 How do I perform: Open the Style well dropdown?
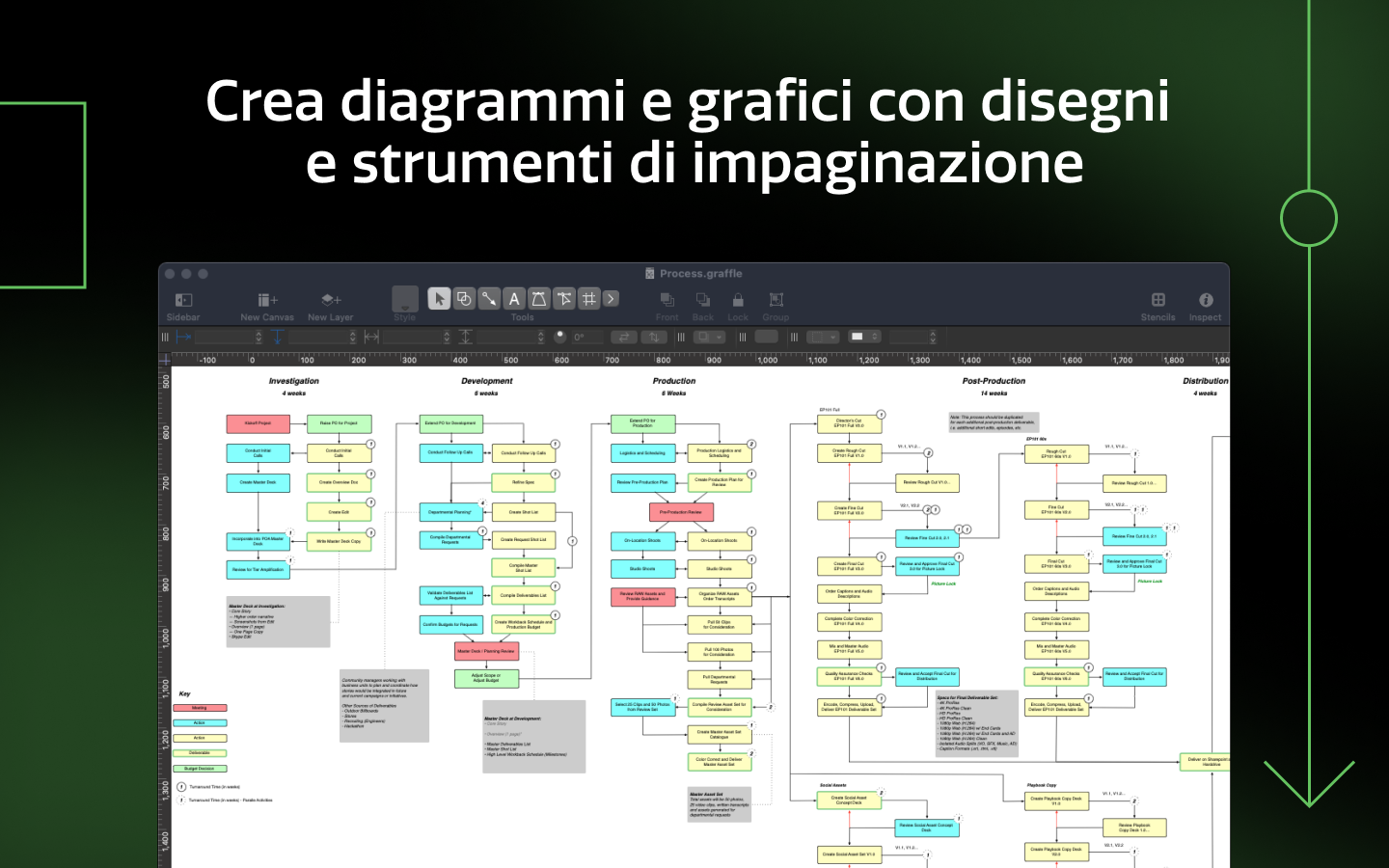[x=405, y=299]
